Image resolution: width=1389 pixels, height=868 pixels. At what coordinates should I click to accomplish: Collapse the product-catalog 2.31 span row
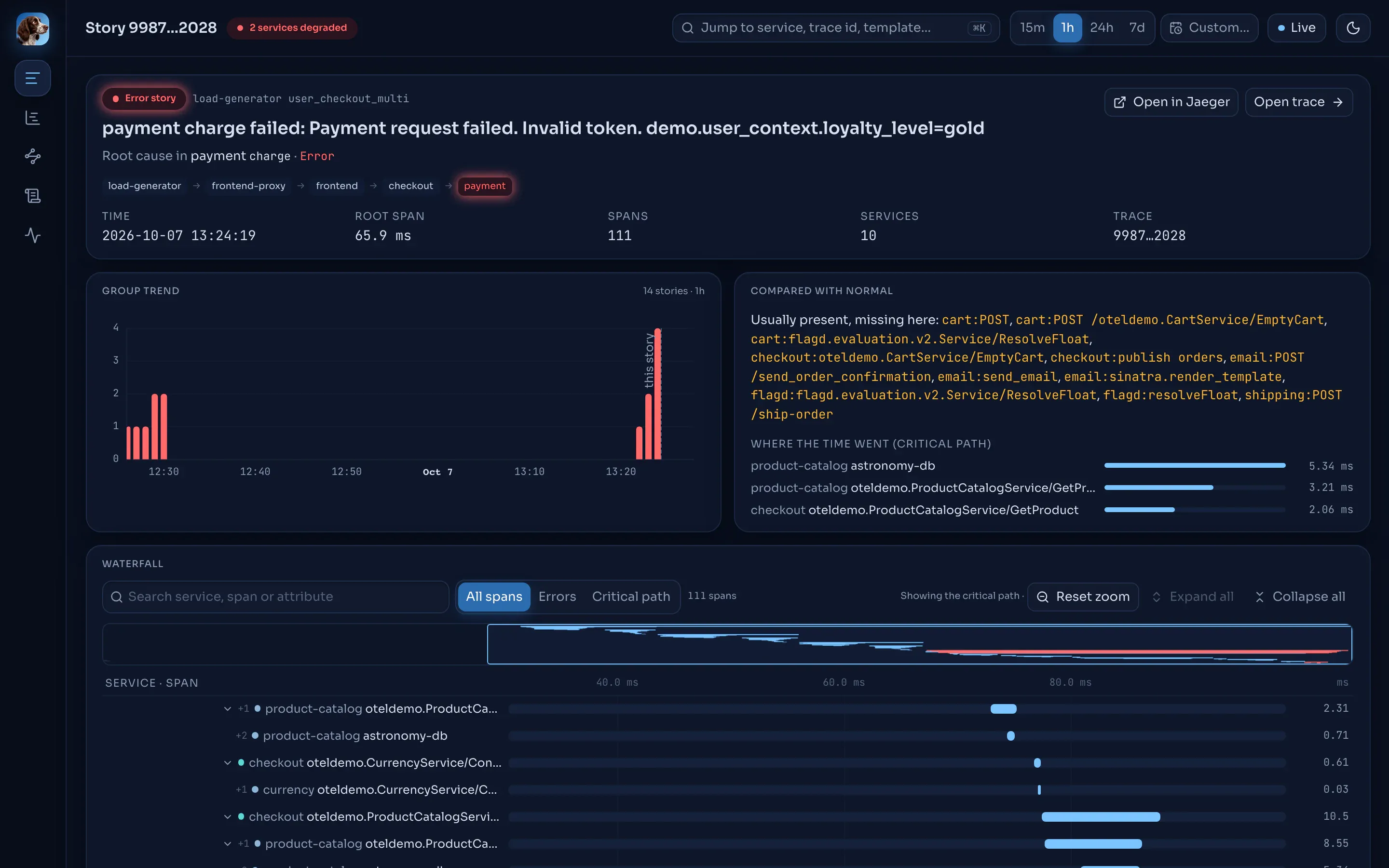pos(228,709)
